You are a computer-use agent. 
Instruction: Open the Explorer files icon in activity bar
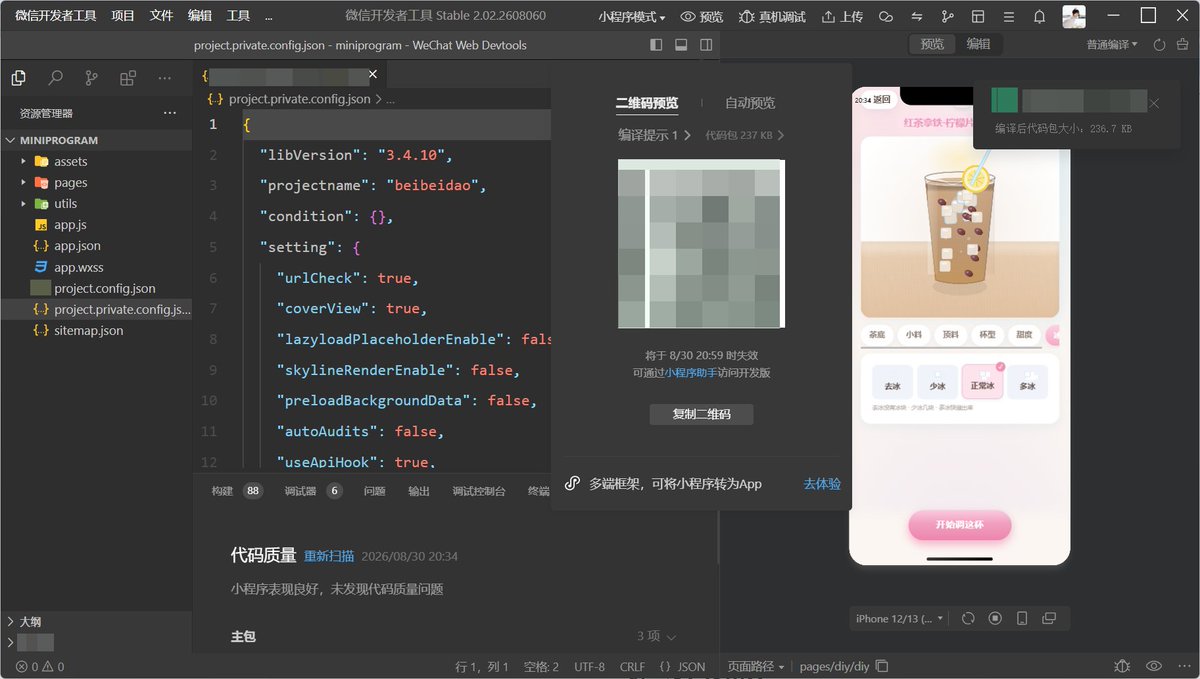click(x=18, y=78)
